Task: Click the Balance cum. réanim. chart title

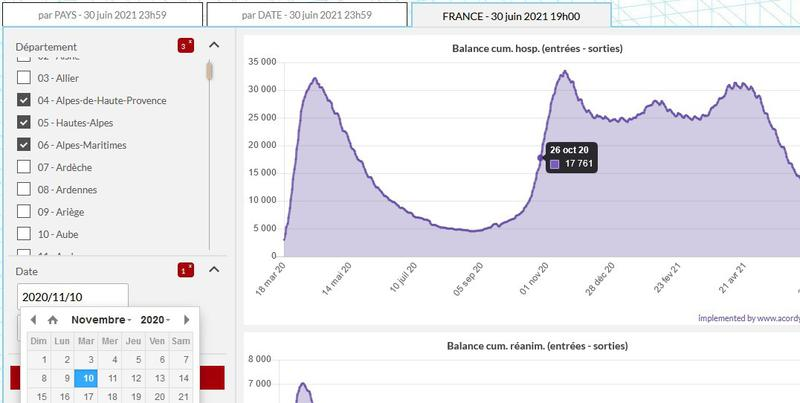Action: 537,346
